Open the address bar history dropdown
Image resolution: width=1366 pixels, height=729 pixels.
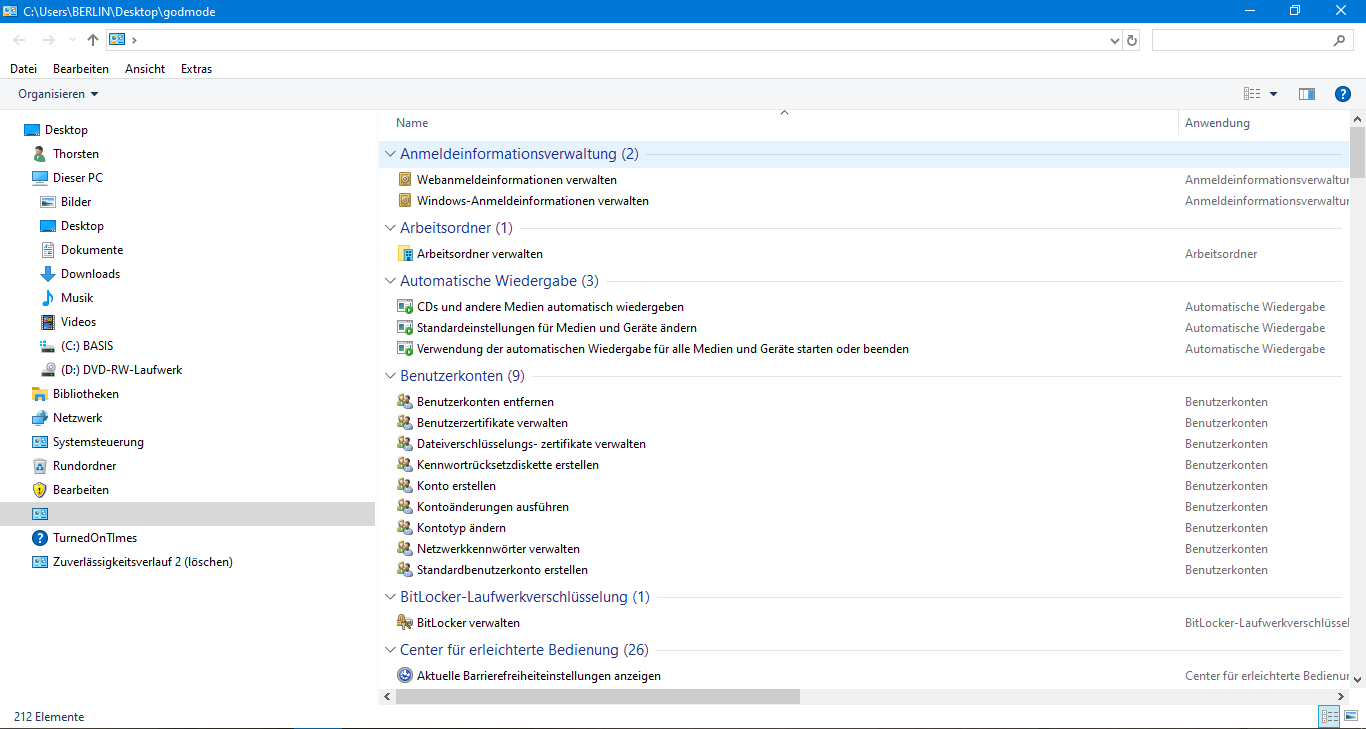1116,40
